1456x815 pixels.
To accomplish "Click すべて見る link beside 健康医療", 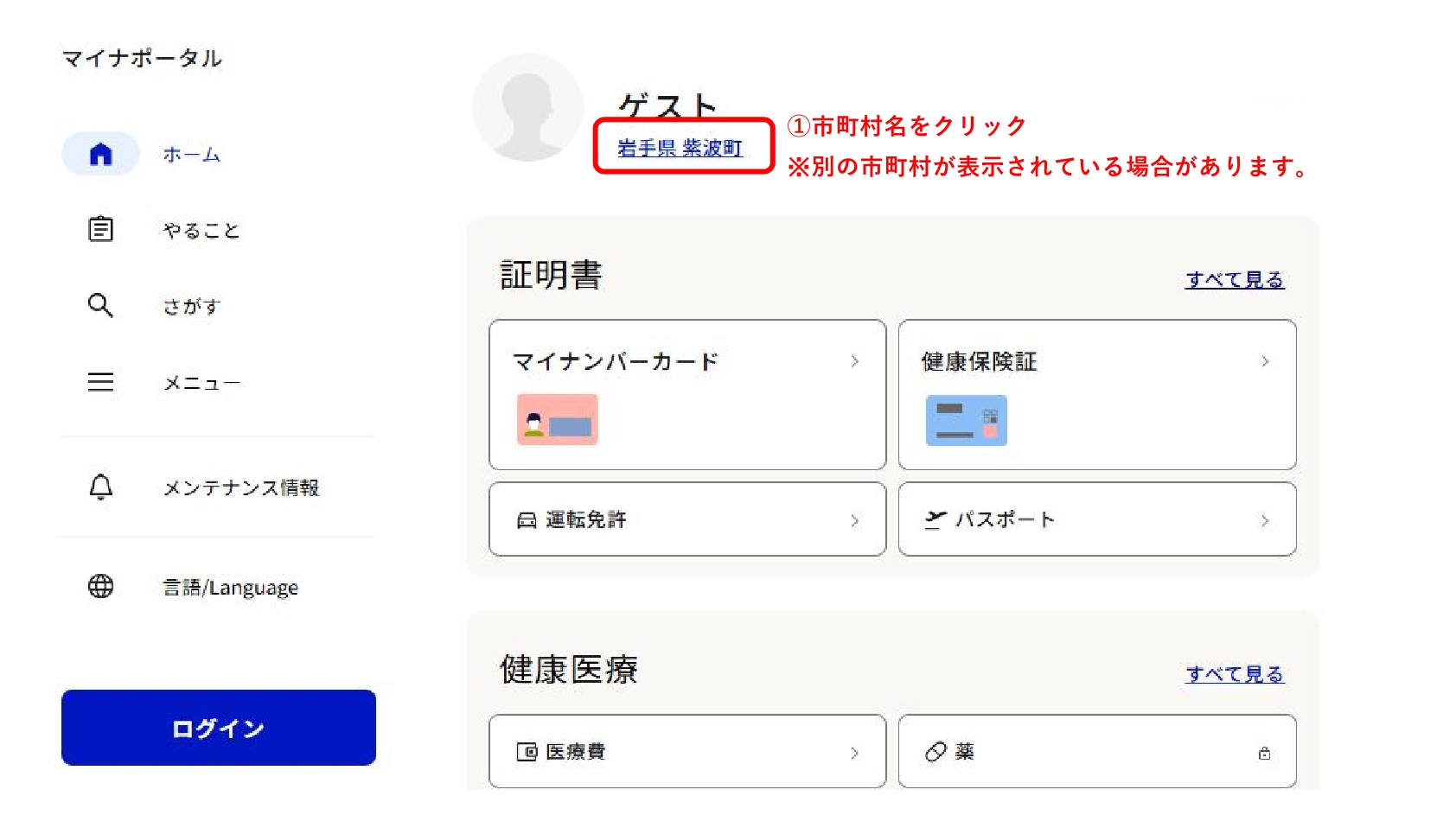I will (x=1234, y=673).
